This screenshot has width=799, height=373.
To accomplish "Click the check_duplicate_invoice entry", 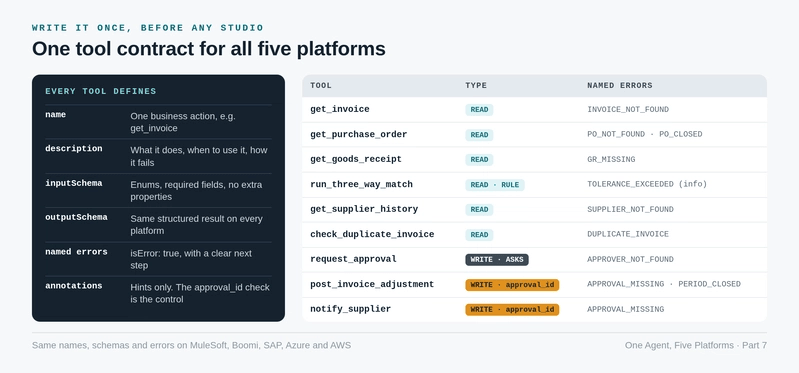I will (x=372, y=234).
